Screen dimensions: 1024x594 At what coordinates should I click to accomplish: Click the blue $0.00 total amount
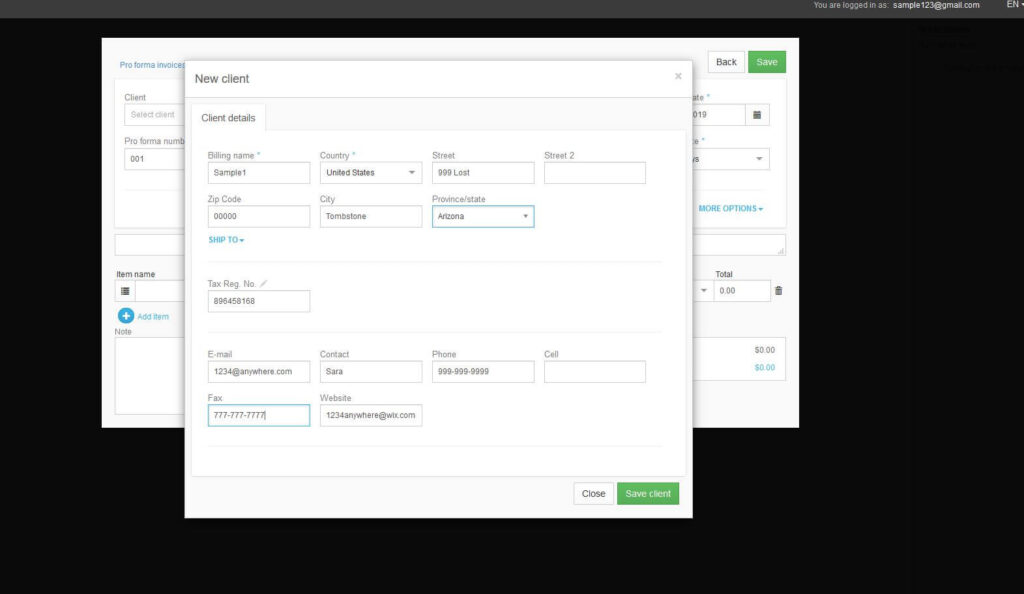[764, 368]
